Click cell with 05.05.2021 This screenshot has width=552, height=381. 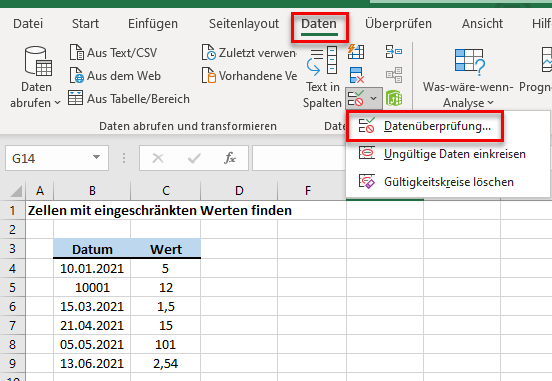[92, 345]
